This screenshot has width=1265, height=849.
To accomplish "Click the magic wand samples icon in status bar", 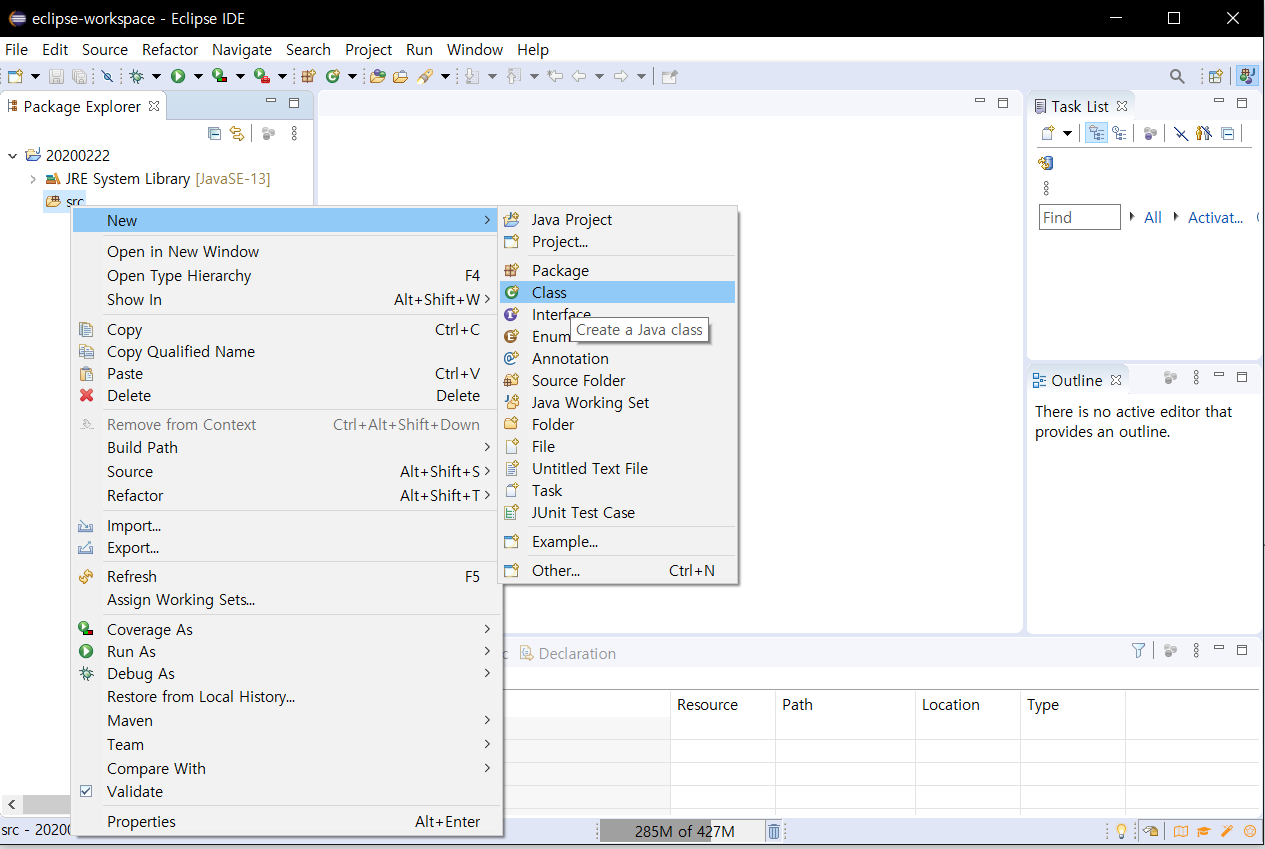I will pyautogui.click(x=1227, y=831).
